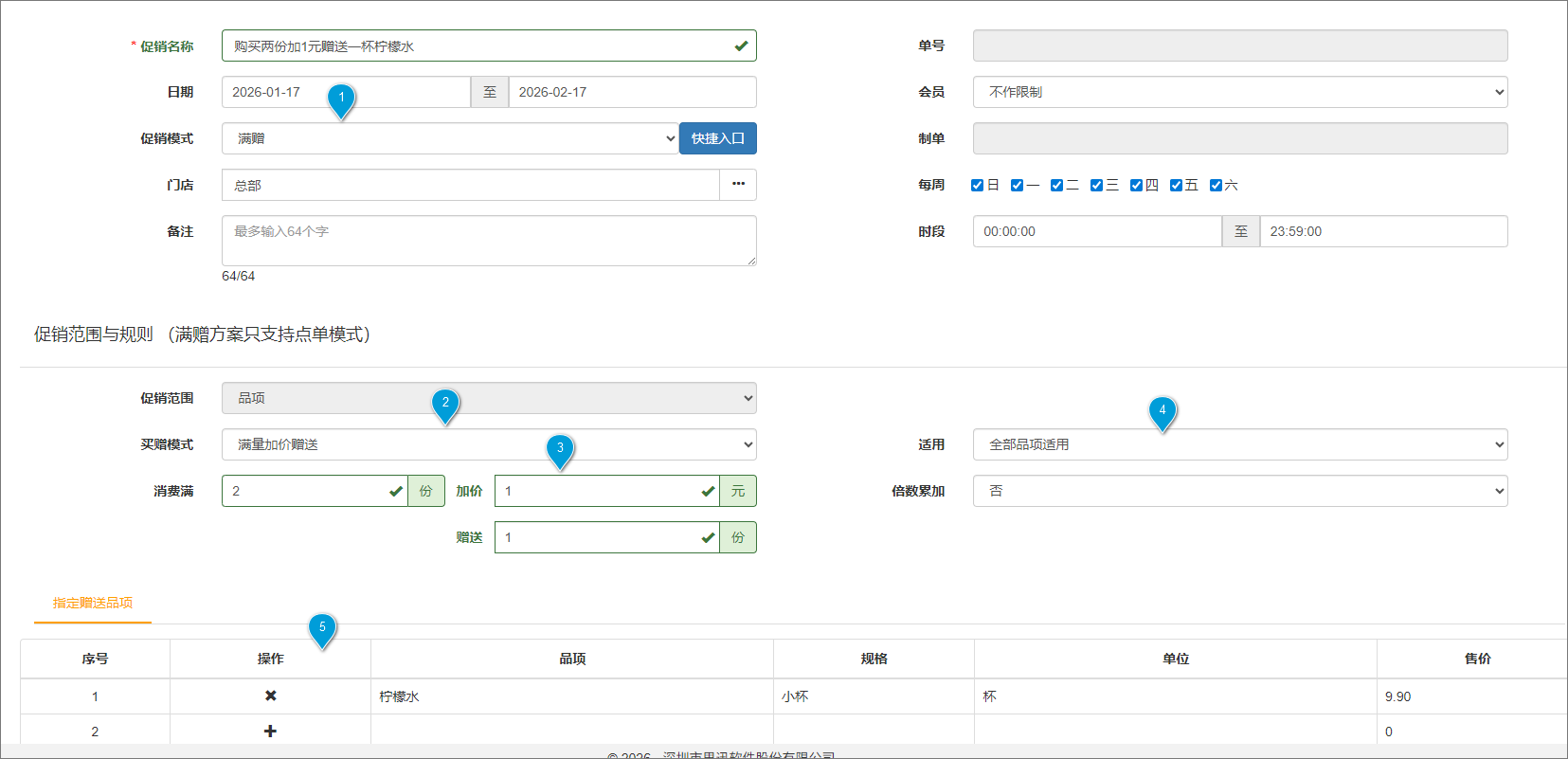Expand the 买赠模式 dropdown showing 满量加价赠送
1568x759 pixels.
[489, 444]
